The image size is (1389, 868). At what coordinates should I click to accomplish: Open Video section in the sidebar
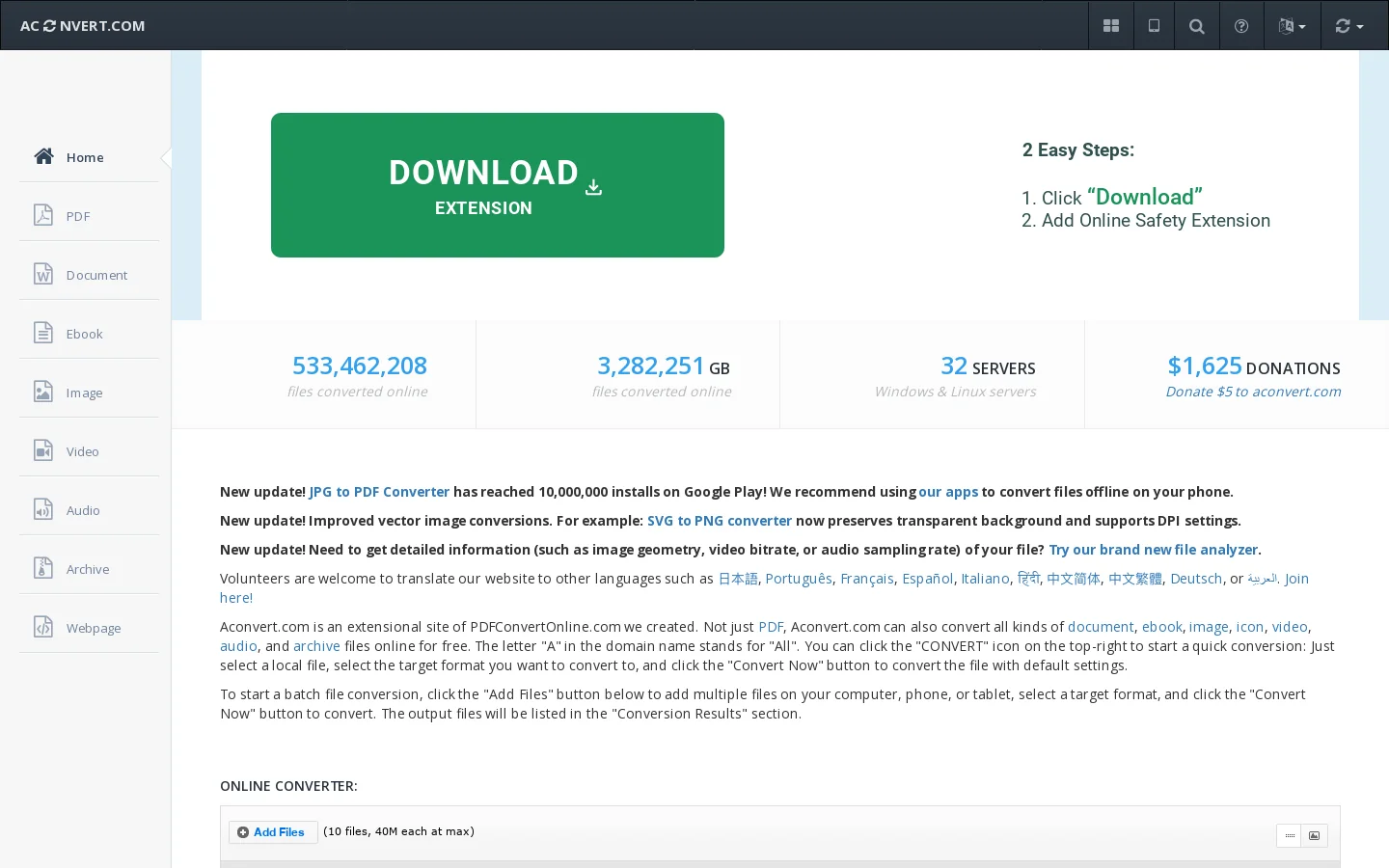coord(89,451)
